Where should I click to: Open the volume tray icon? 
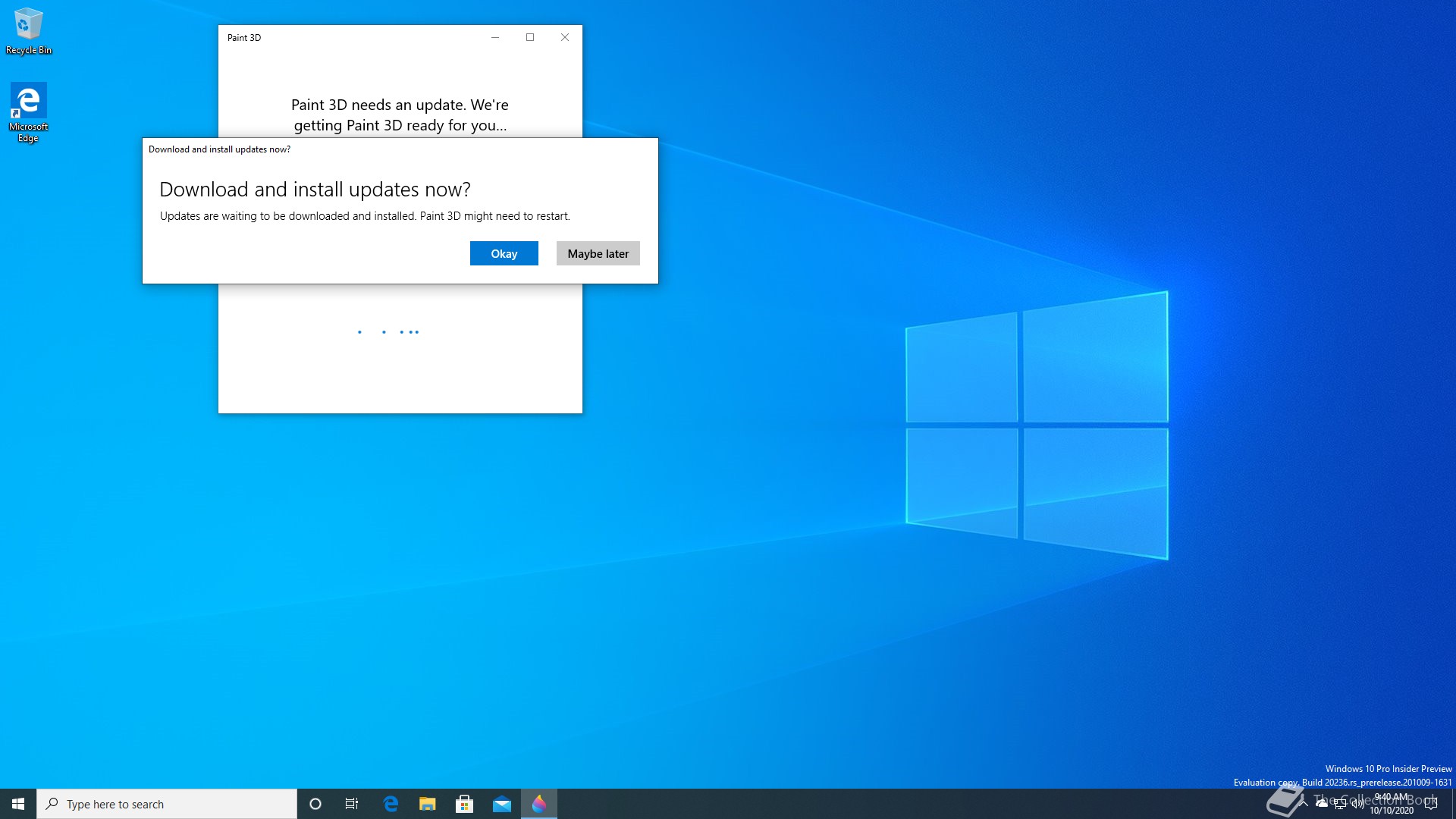(x=1358, y=804)
